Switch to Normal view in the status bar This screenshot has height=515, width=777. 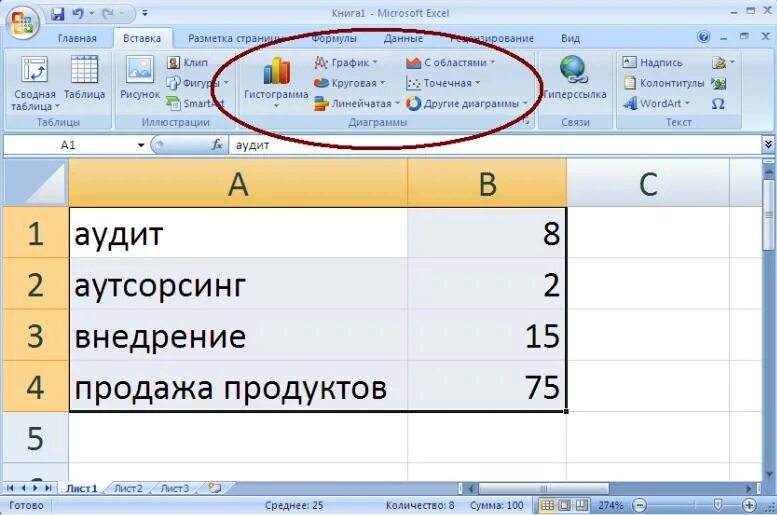click(547, 506)
